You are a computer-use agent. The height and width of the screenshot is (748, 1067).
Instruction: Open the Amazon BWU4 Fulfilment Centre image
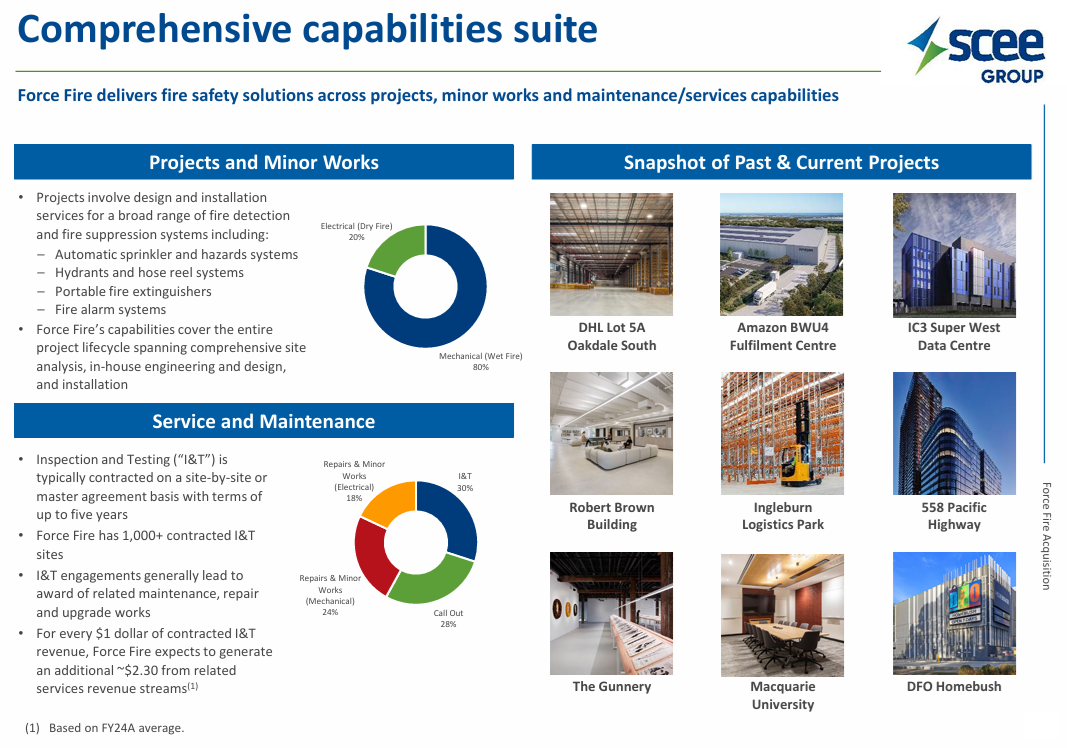(781, 255)
